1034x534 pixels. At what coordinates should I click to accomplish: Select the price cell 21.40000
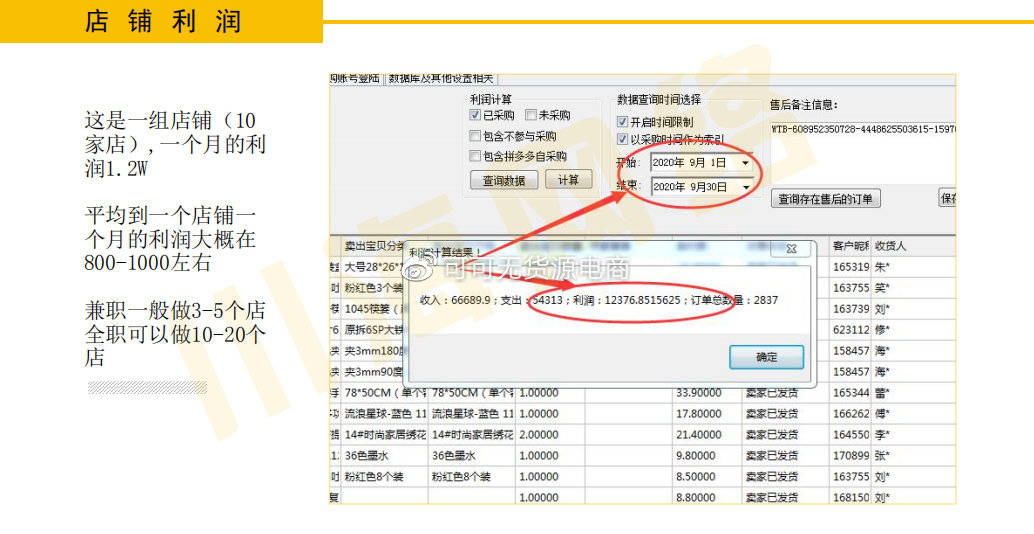click(707, 435)
